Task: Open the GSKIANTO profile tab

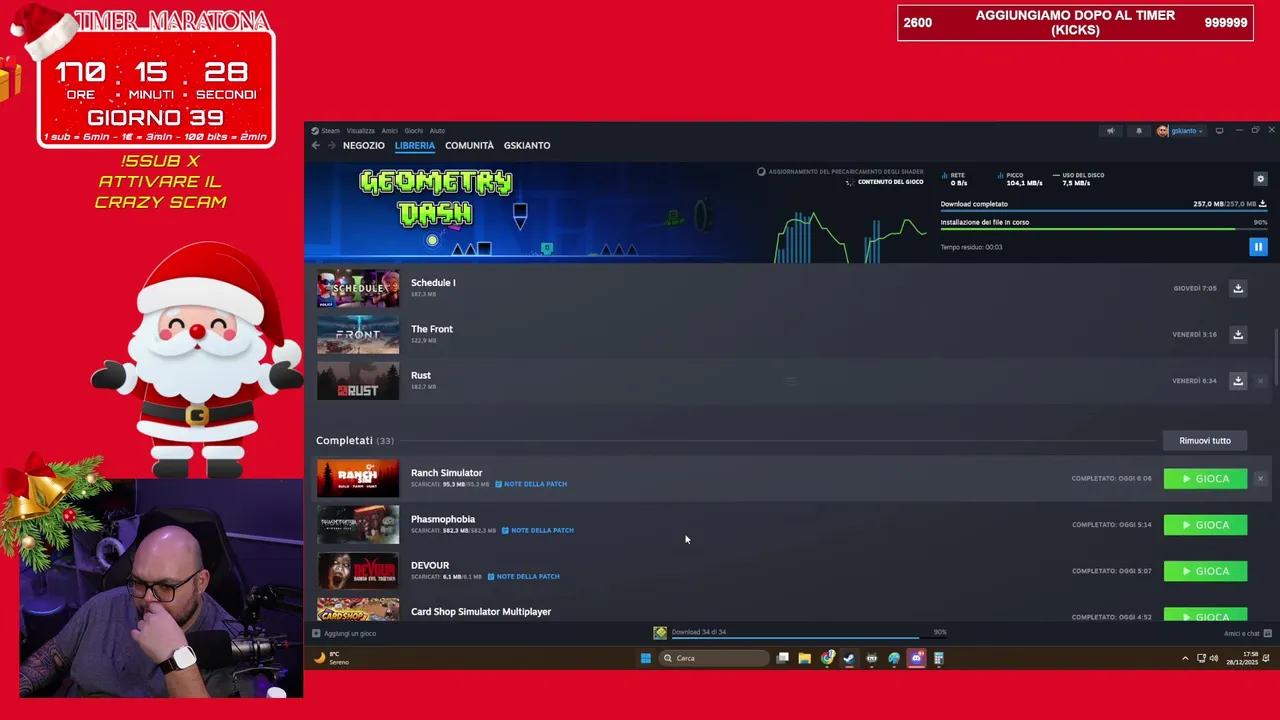Action: tap(527, 146)
